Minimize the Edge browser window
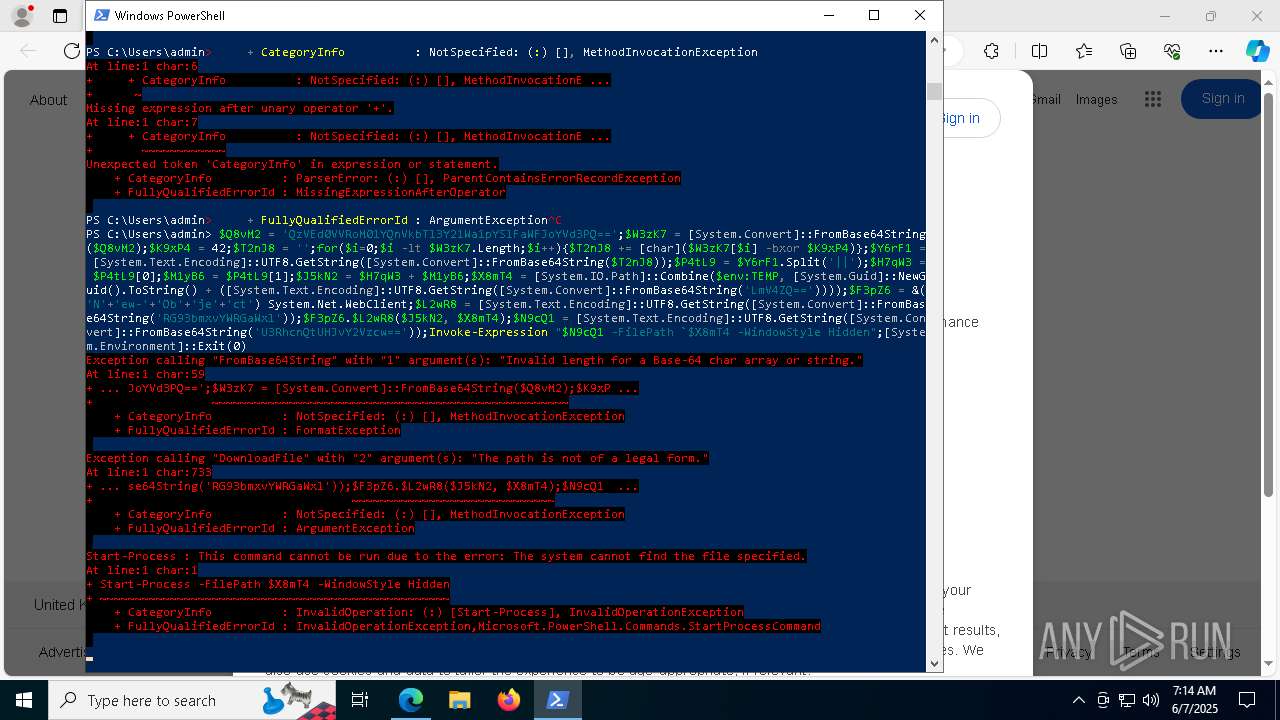The width and height of the screenshot is (1280, 720). 1165,16
